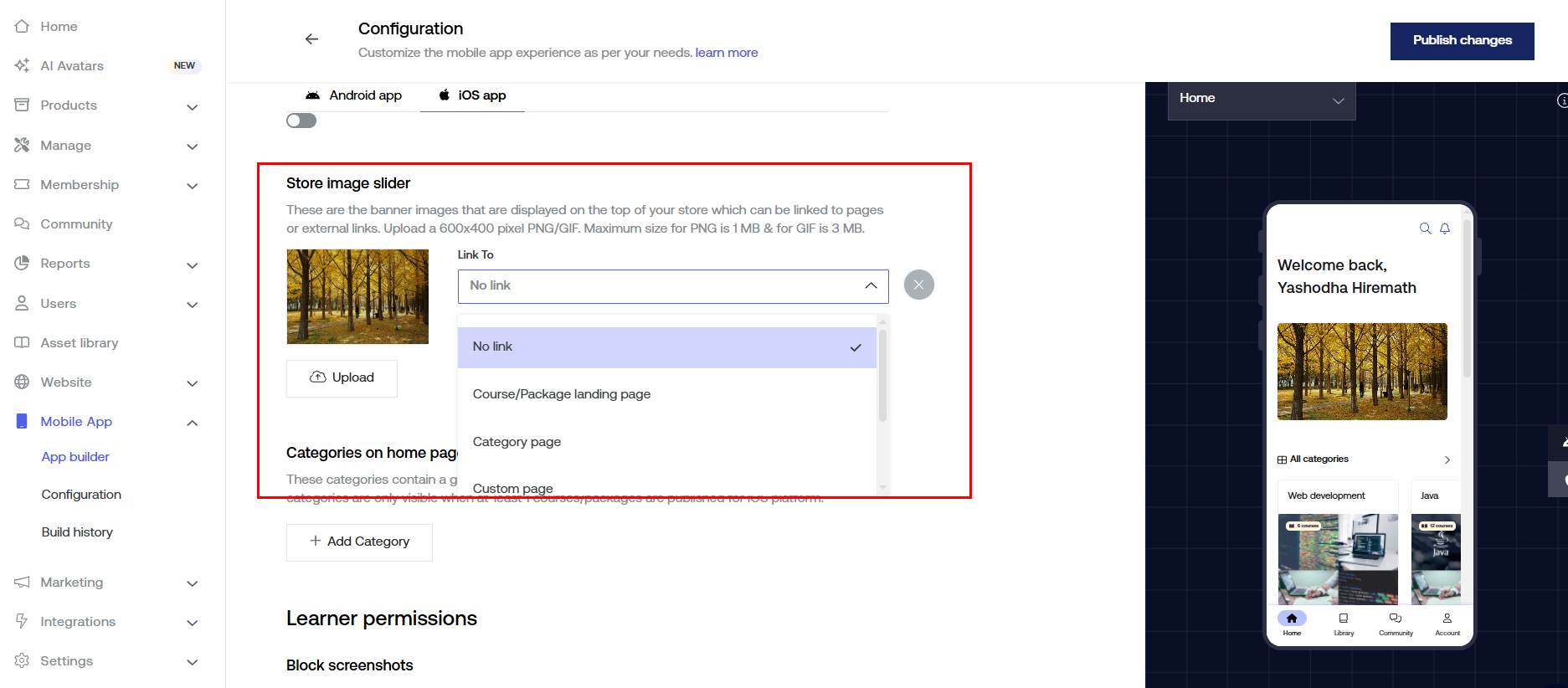Click the Publish changes button
The width and height of the screenshot is (1568, 688).
pos(1462,41)
